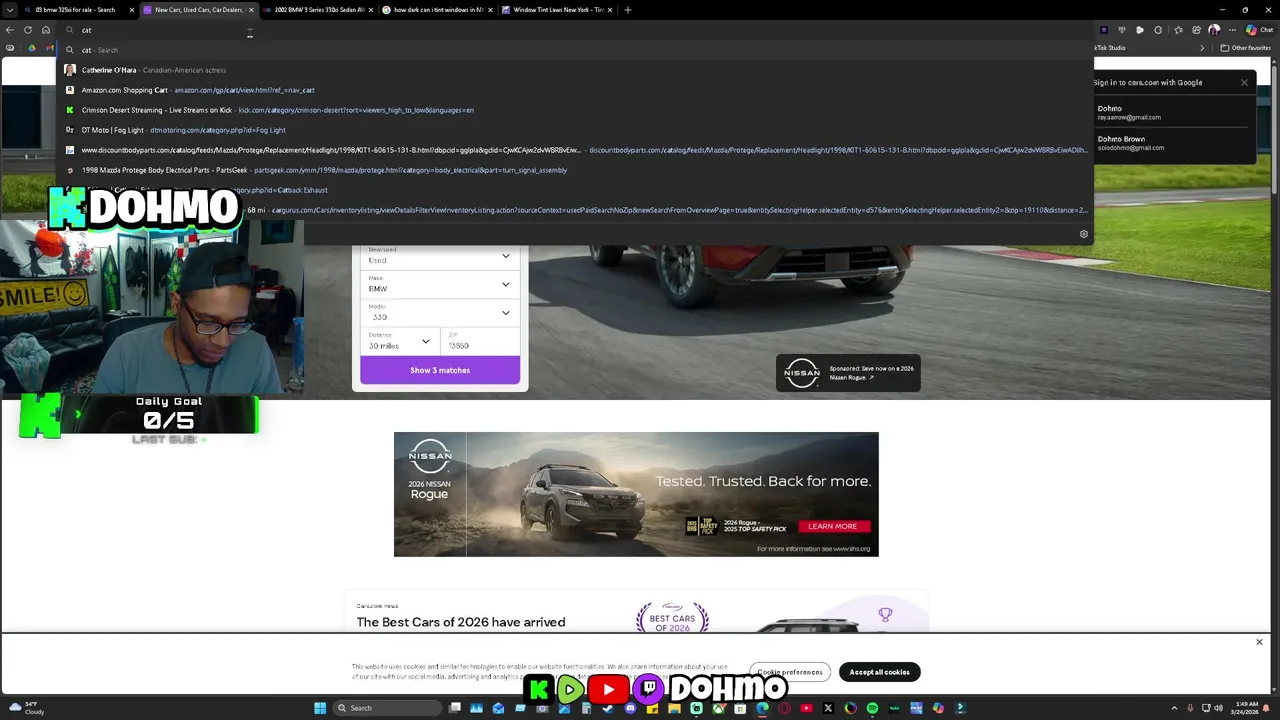
Task: Click the ZIP input field
Action: tap(481, 341)
